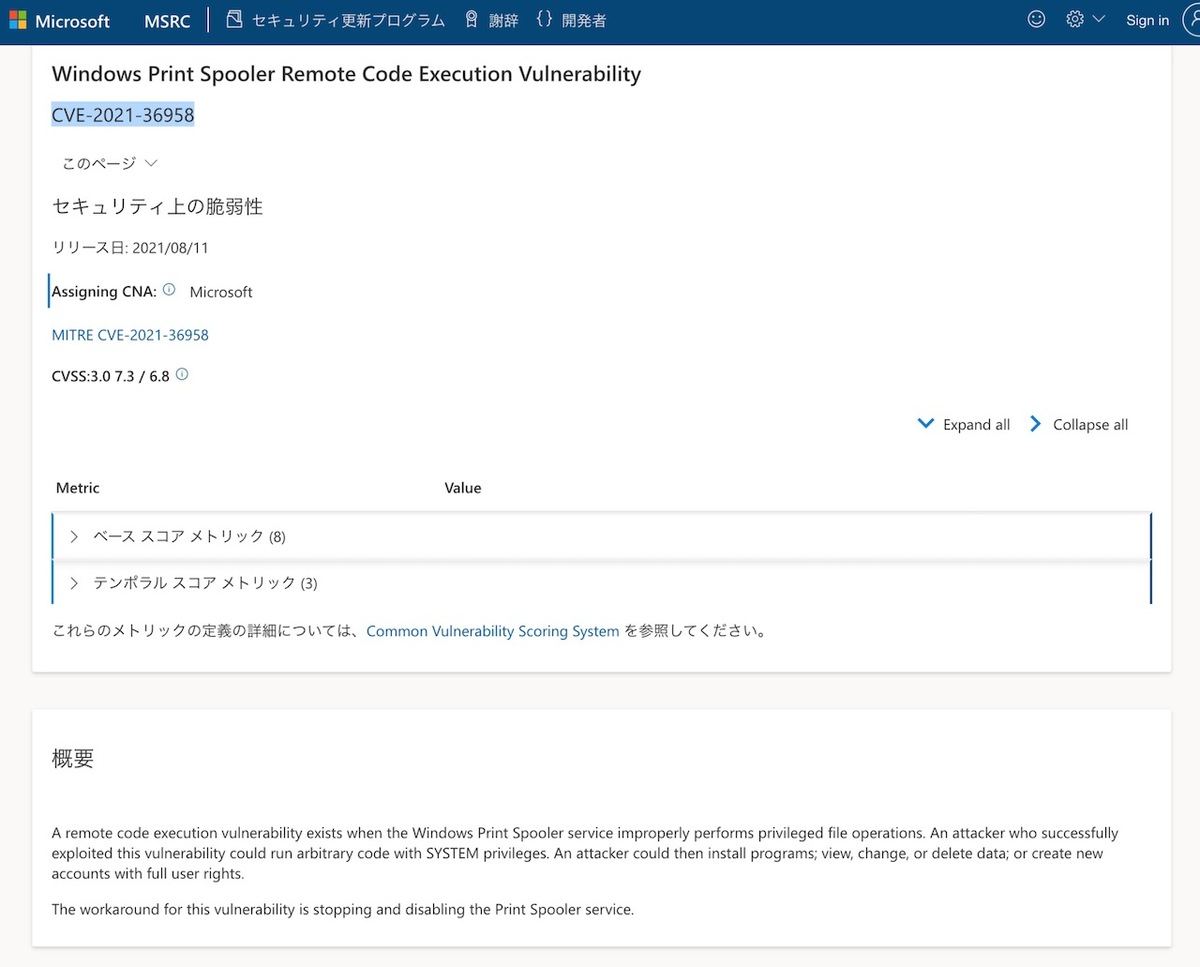Click the セキュリティ更新プログラム document icon
This screenshot has height=967, width=1200.
click(234, 19)
